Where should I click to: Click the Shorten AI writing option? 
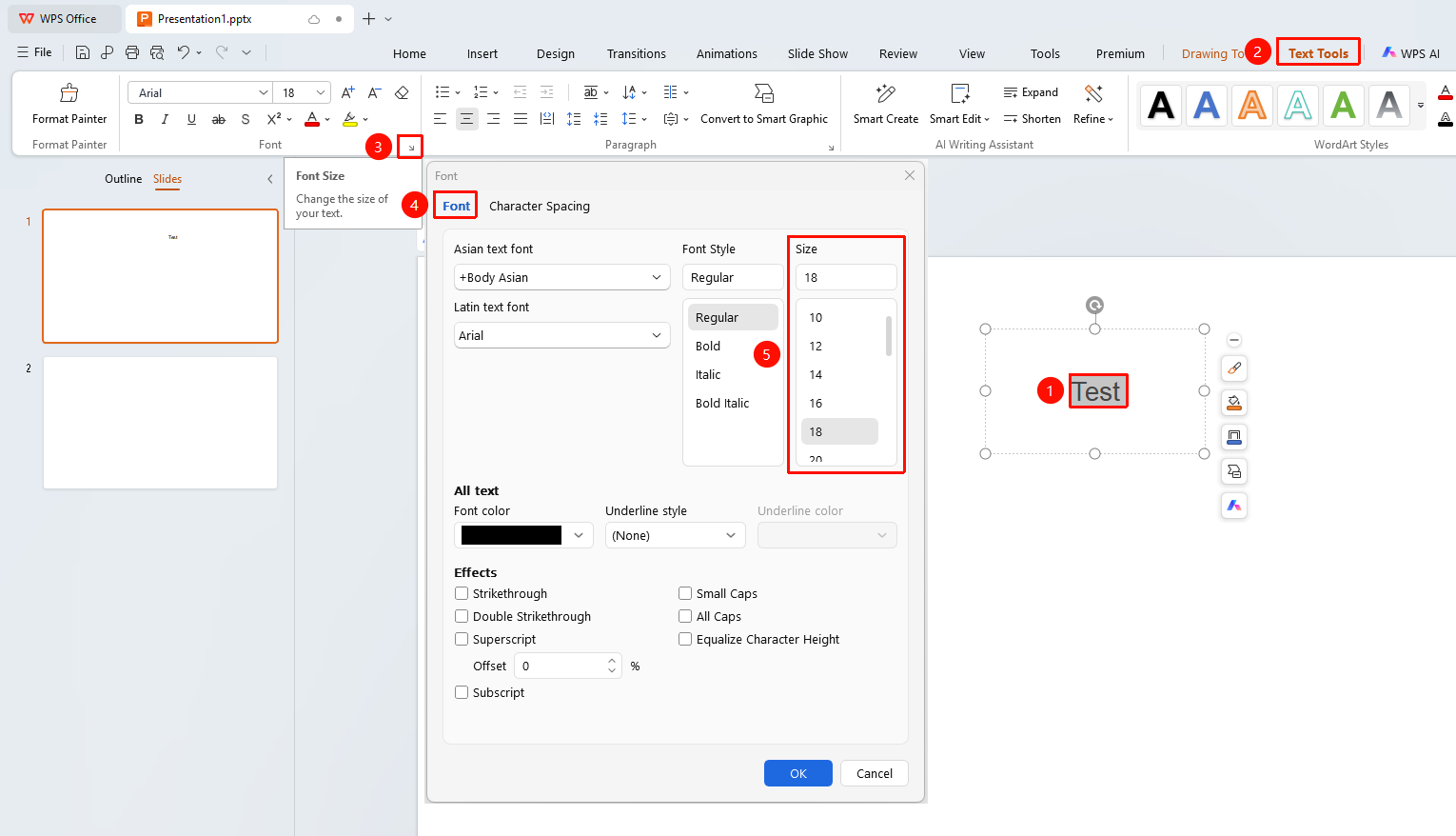click(1032, 119)
